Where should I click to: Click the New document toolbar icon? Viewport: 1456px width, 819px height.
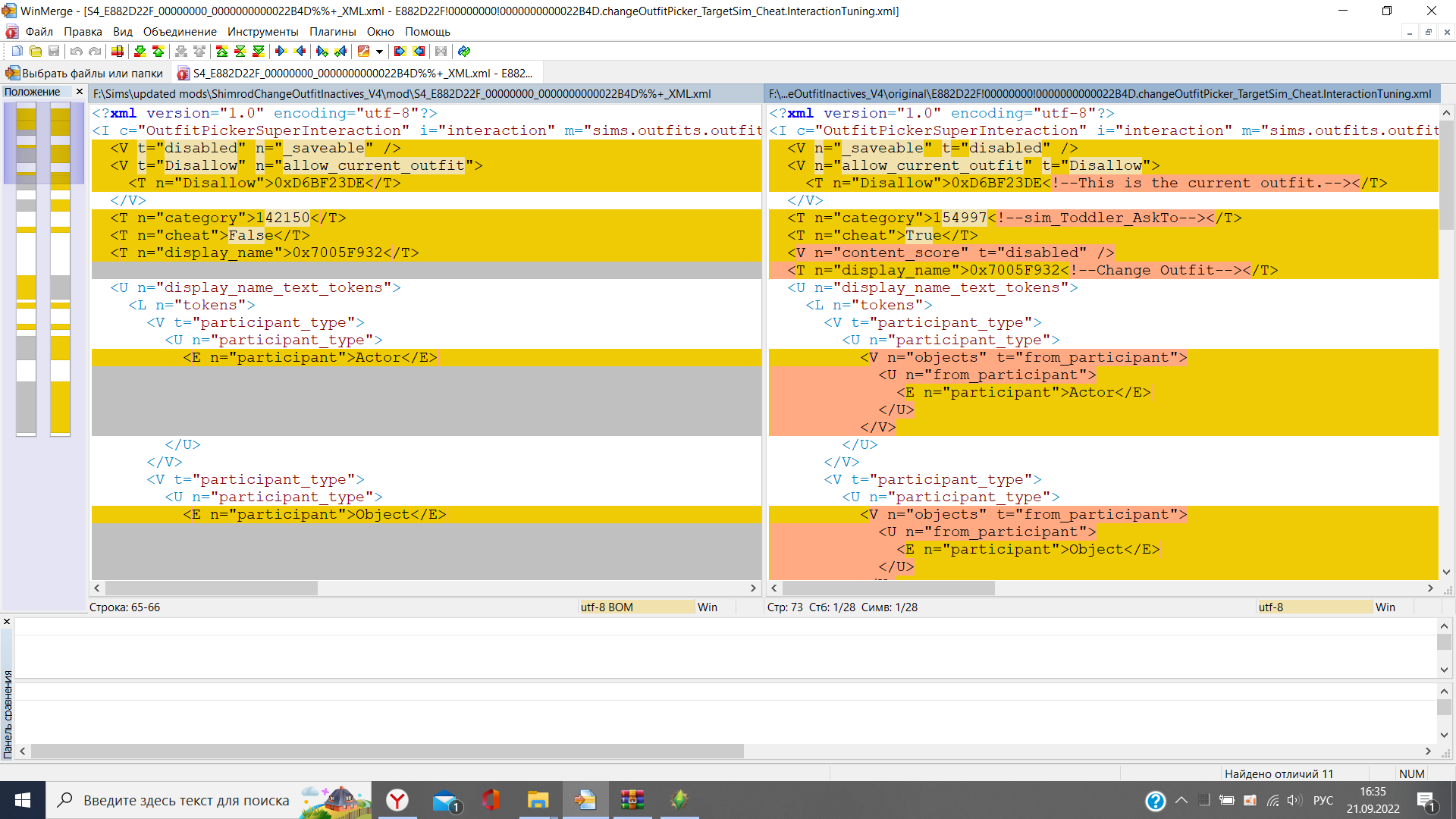[x=17, y=52]
